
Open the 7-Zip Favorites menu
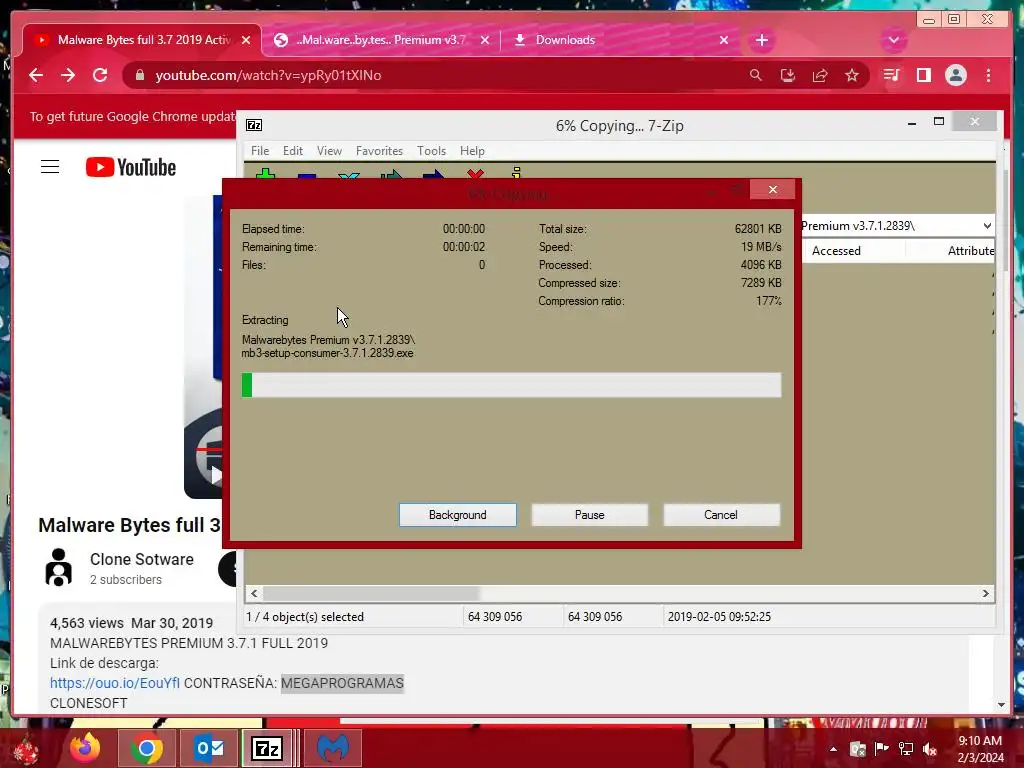(379, 151)
